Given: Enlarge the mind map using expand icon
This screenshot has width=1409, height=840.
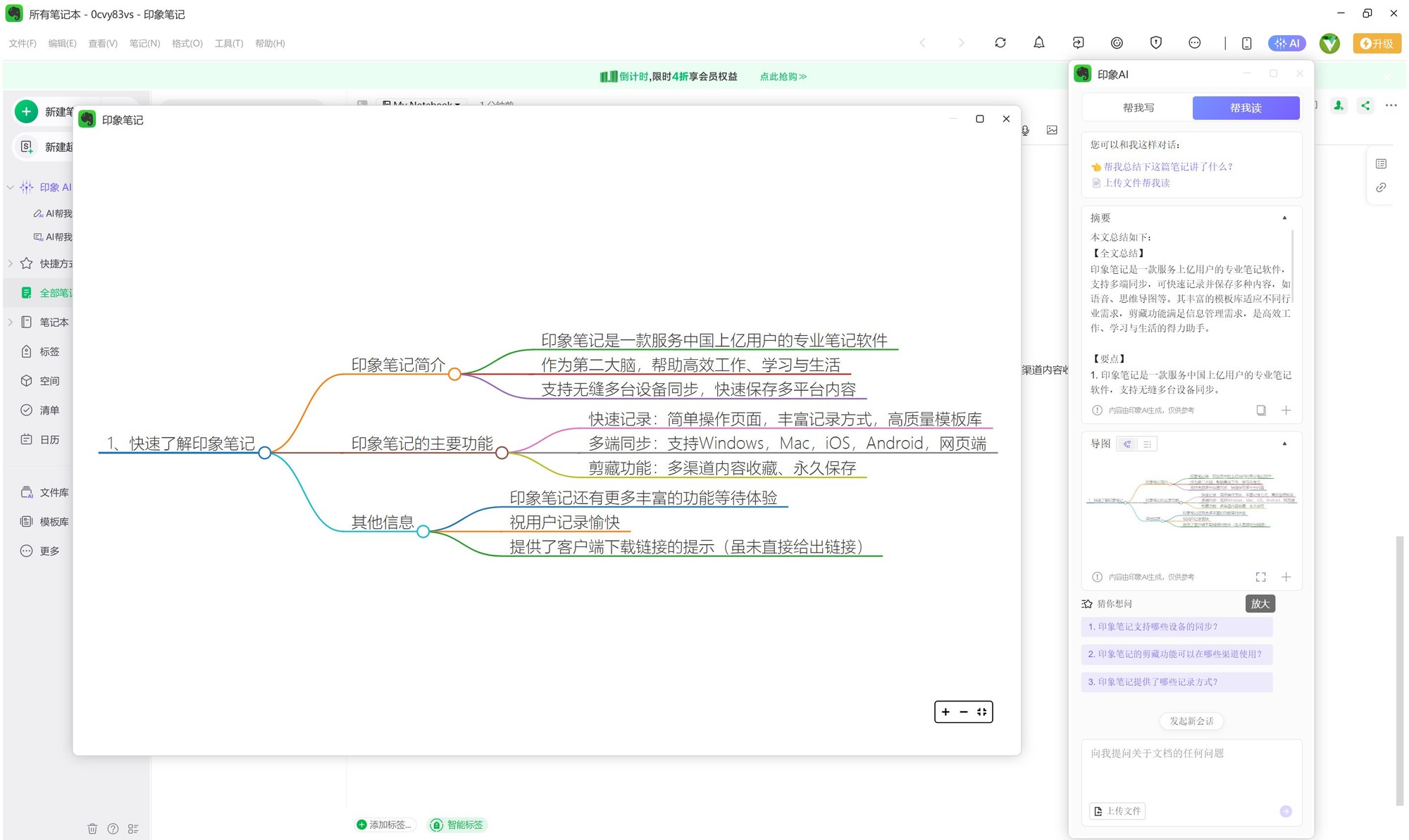Looking at the screenshot, I should click(x=1261, y=577).
